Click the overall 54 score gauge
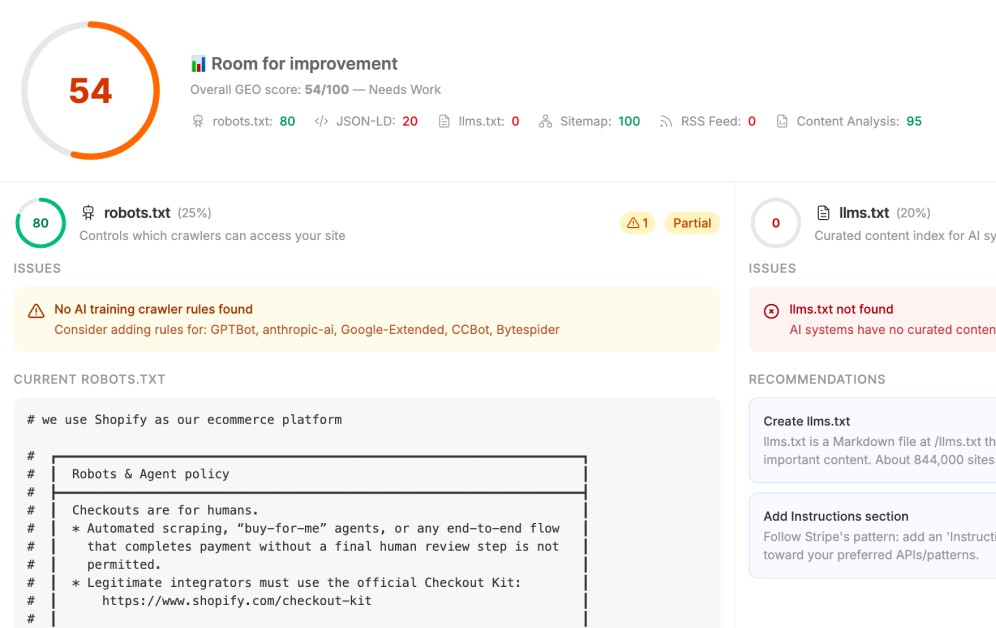The height and width of the screenshot is (628, 996). click(91, 90)
